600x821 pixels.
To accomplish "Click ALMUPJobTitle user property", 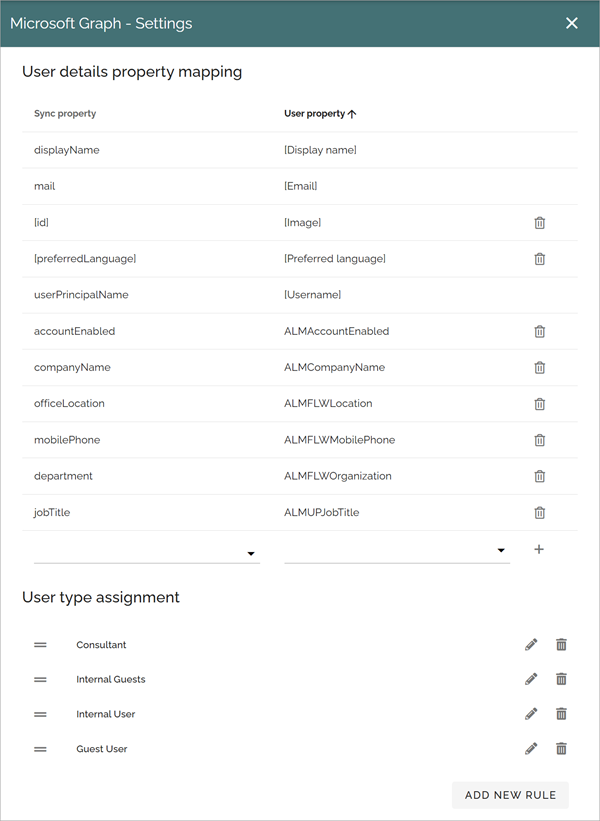I will click(321, 513).
